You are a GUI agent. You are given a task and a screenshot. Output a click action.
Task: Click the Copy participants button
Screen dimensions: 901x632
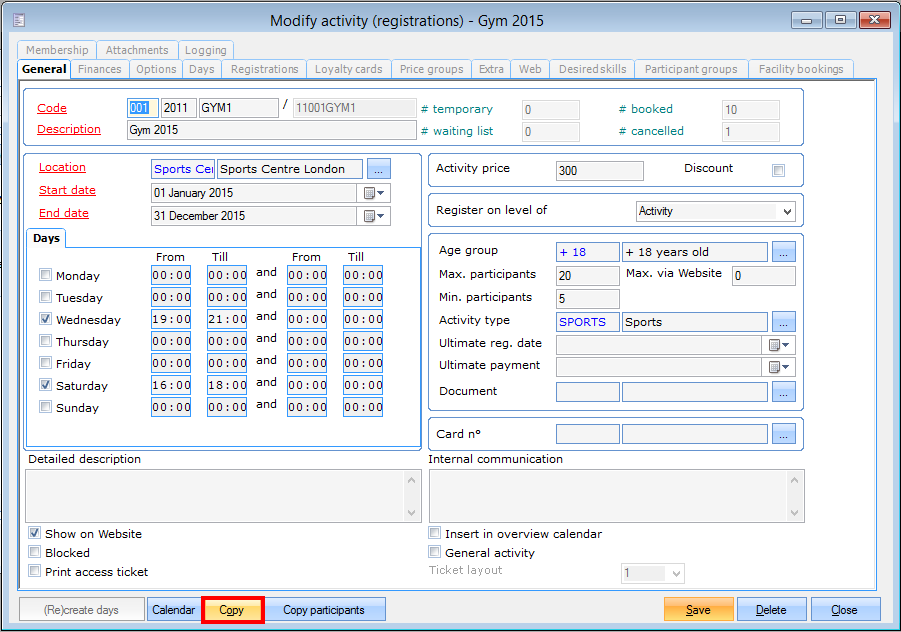coord(324,610)
